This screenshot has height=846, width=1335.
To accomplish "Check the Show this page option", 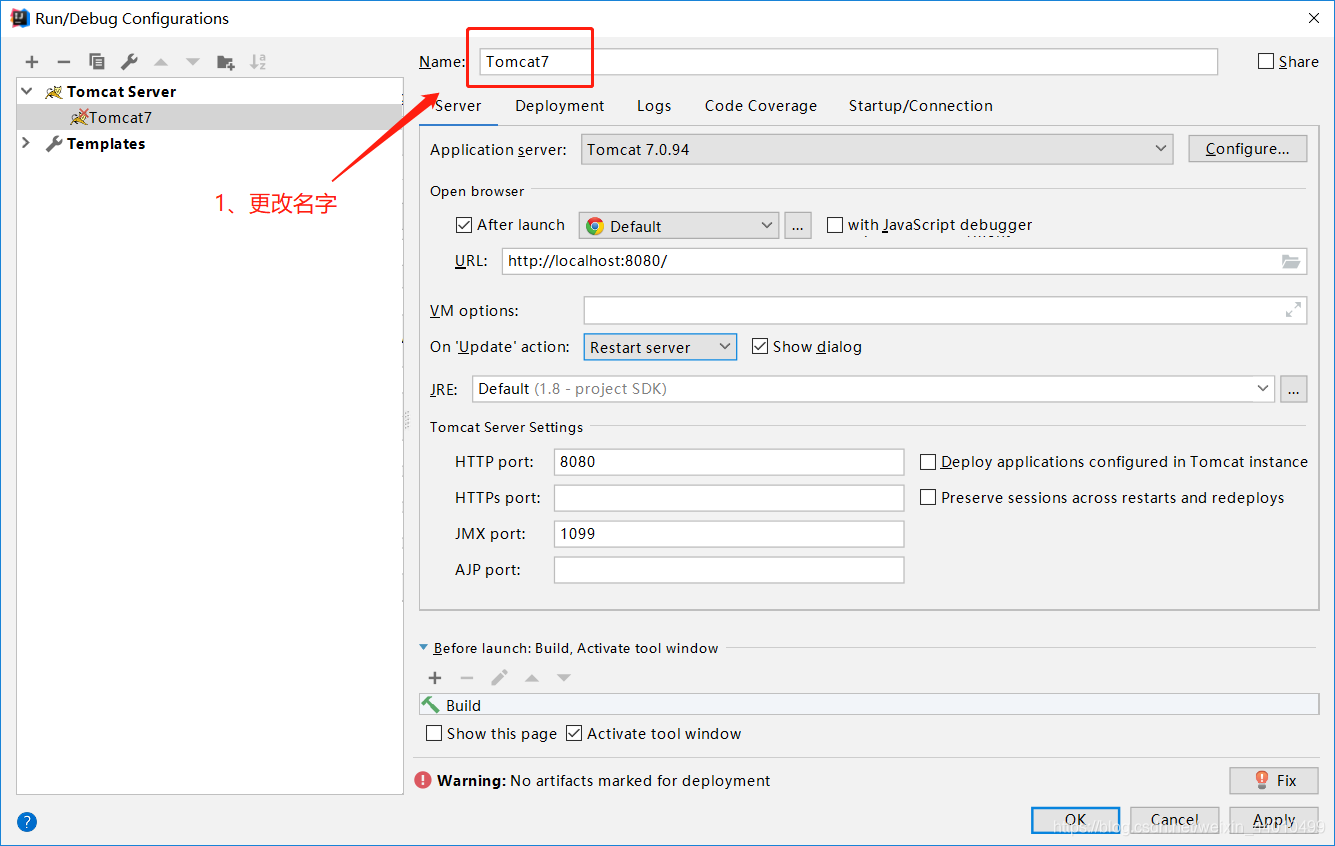I will 434,733.
